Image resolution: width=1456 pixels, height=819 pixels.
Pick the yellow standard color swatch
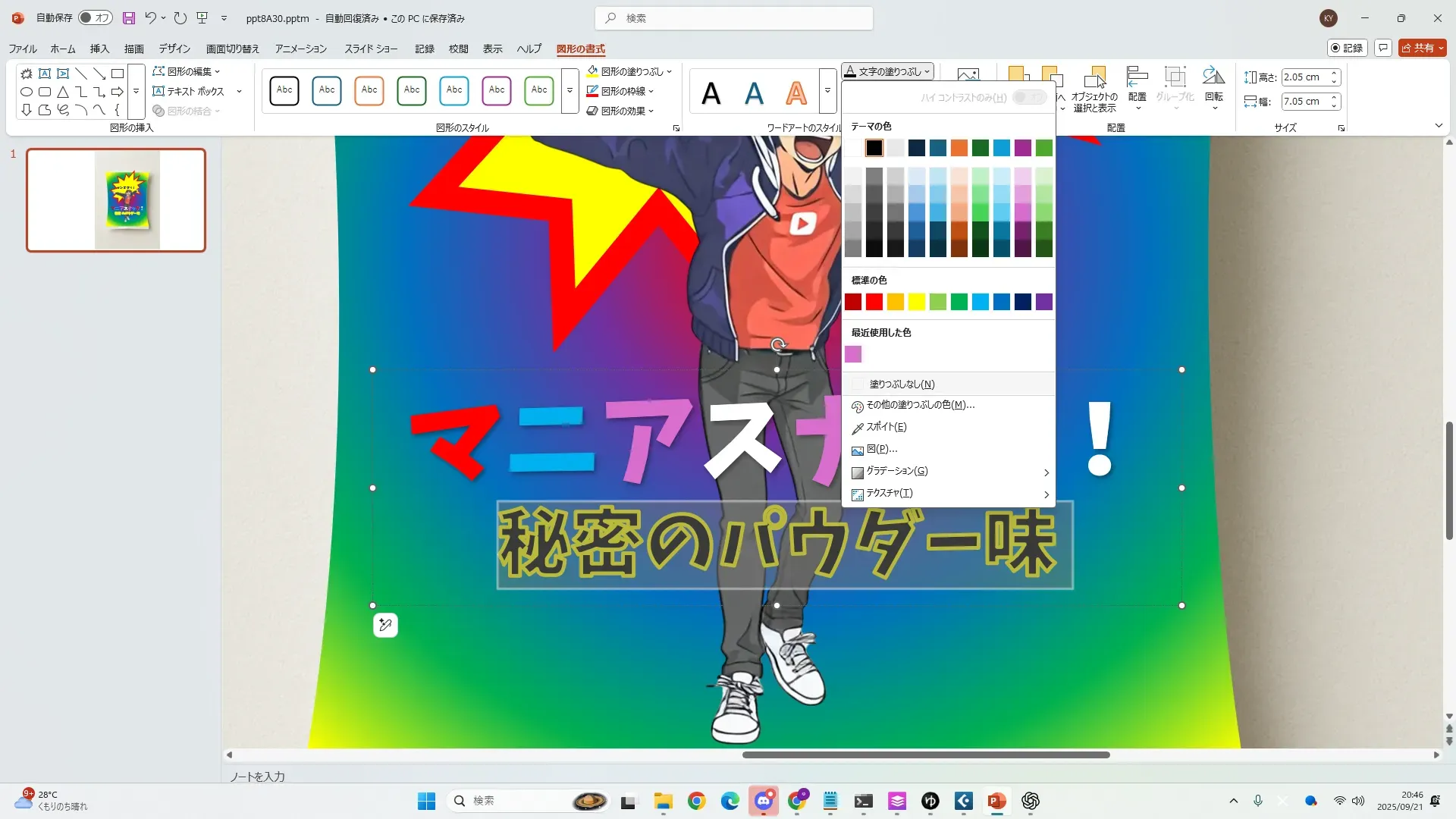916,302
